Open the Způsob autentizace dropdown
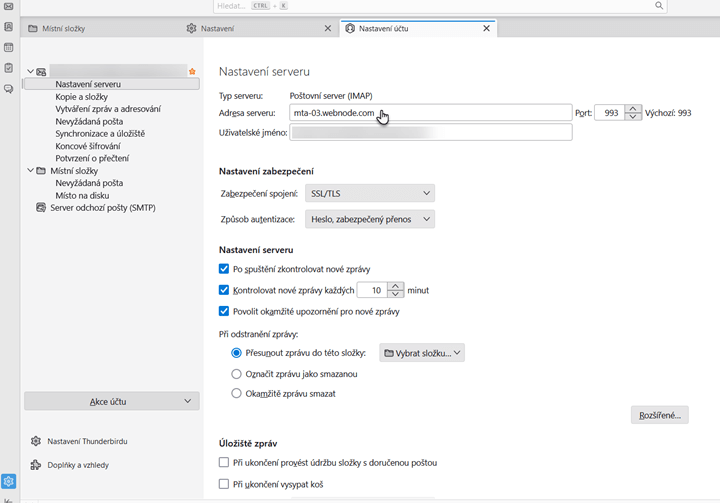This screenshot has width=720, height=504. point(370,219)
